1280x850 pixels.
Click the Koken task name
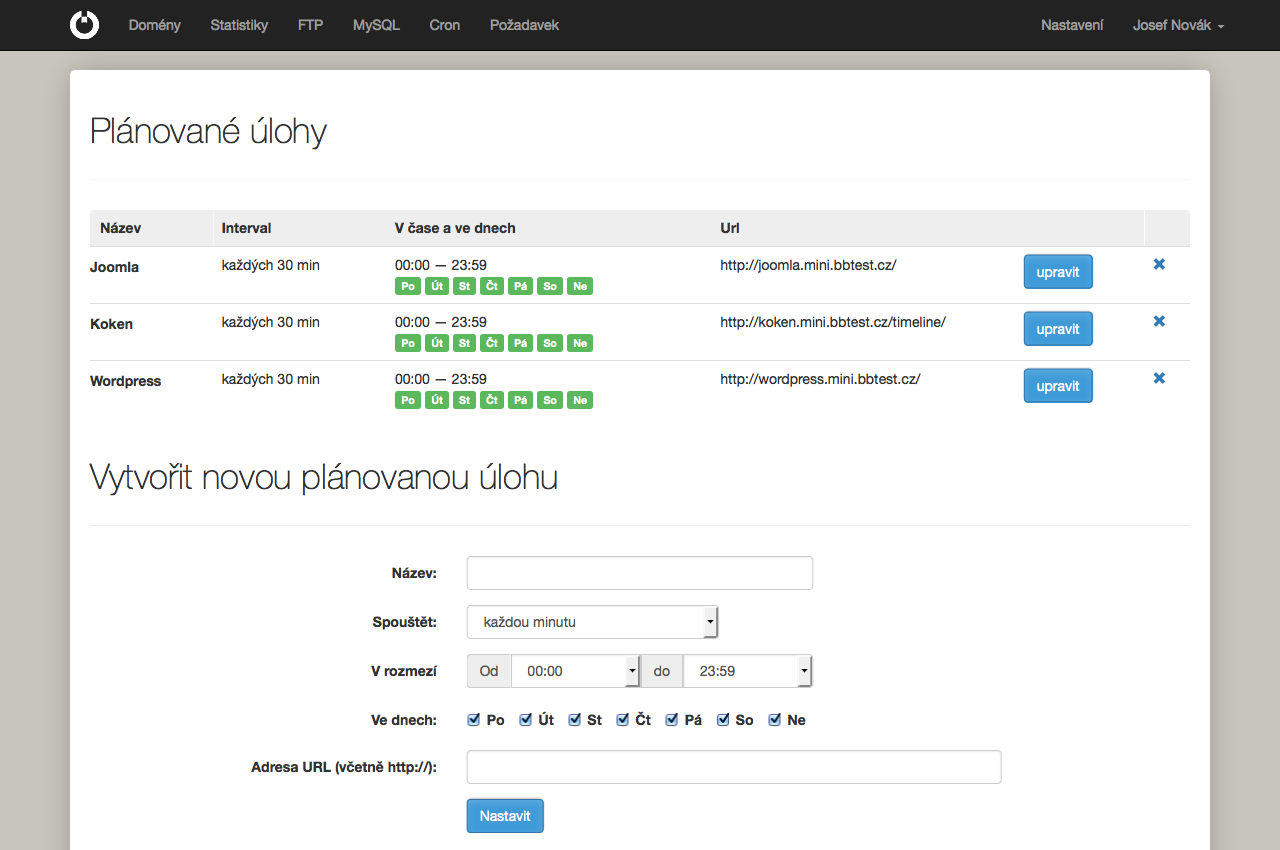pyautogui.click(x=111, y=324)
